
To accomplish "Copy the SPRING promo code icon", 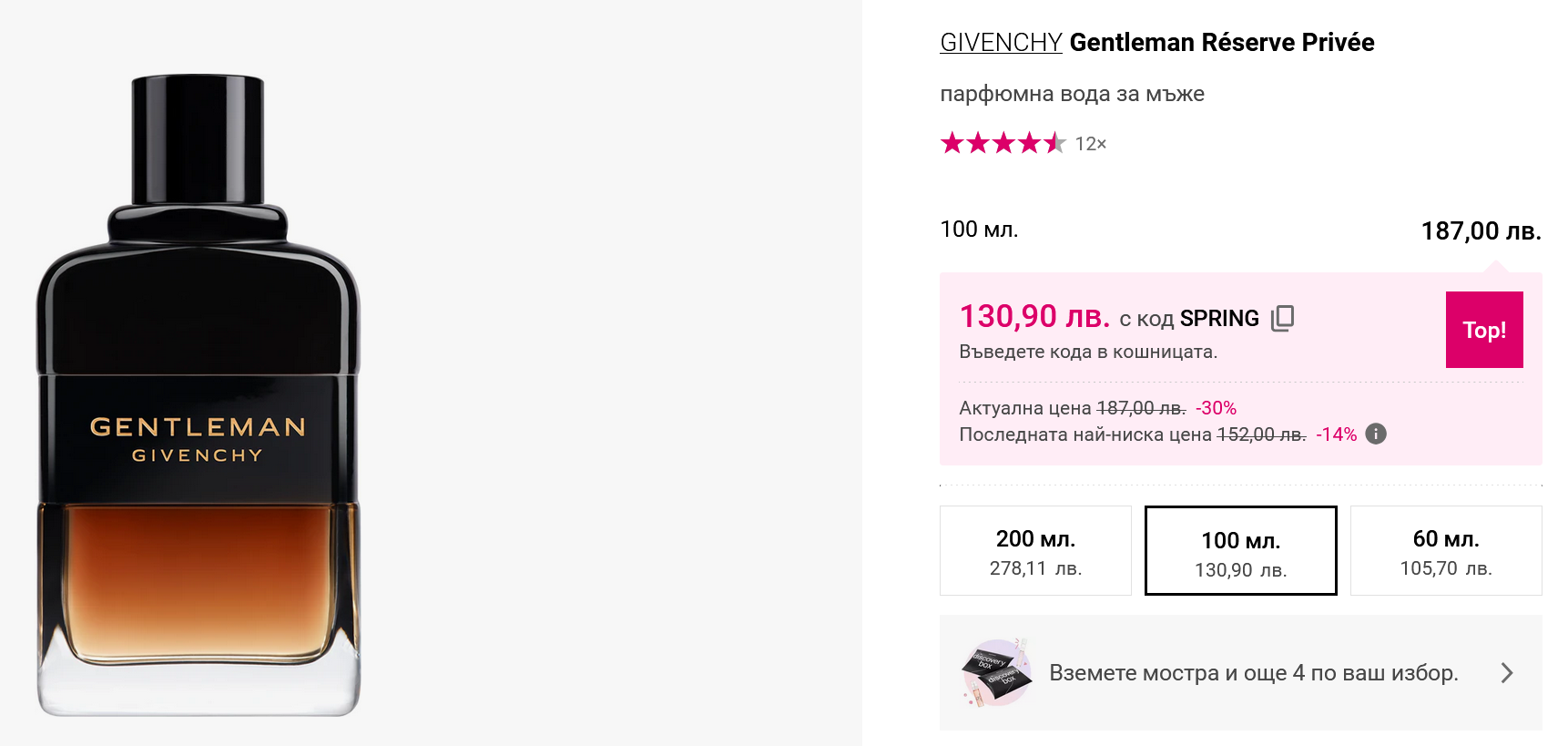I will coord(1282,318).
